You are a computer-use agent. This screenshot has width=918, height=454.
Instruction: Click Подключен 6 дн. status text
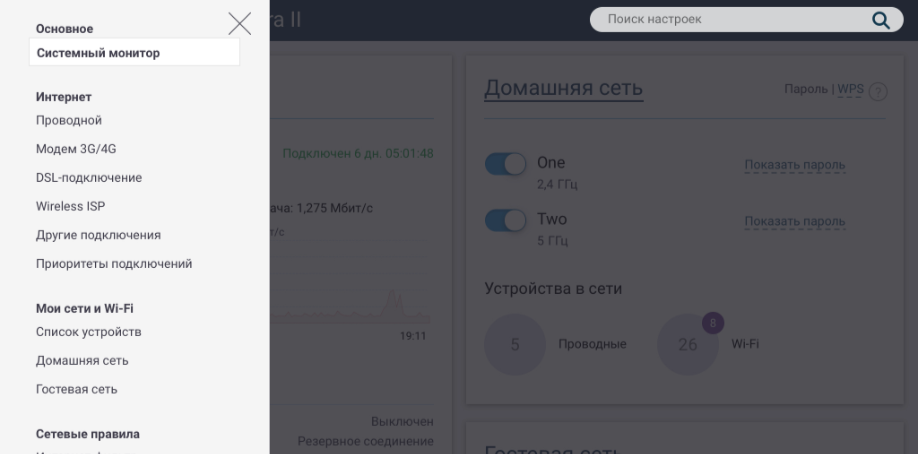coord(358,153)
